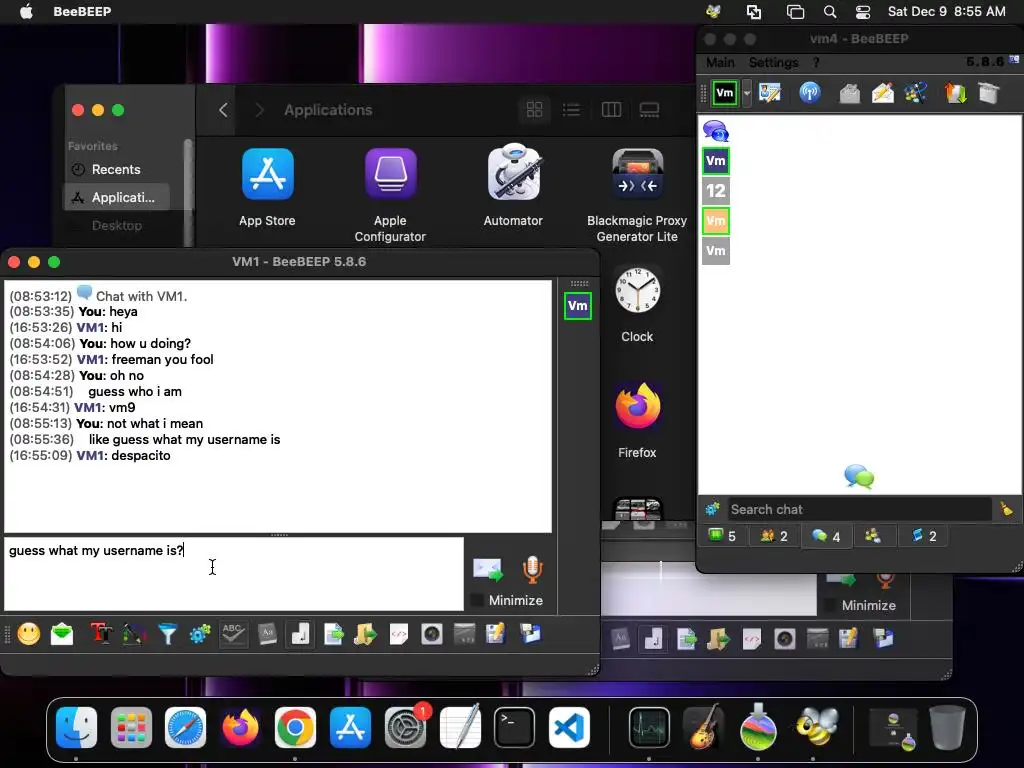Switch Finder to gallery view
This screenshot has width=1024, height=768.
point(649,110)
